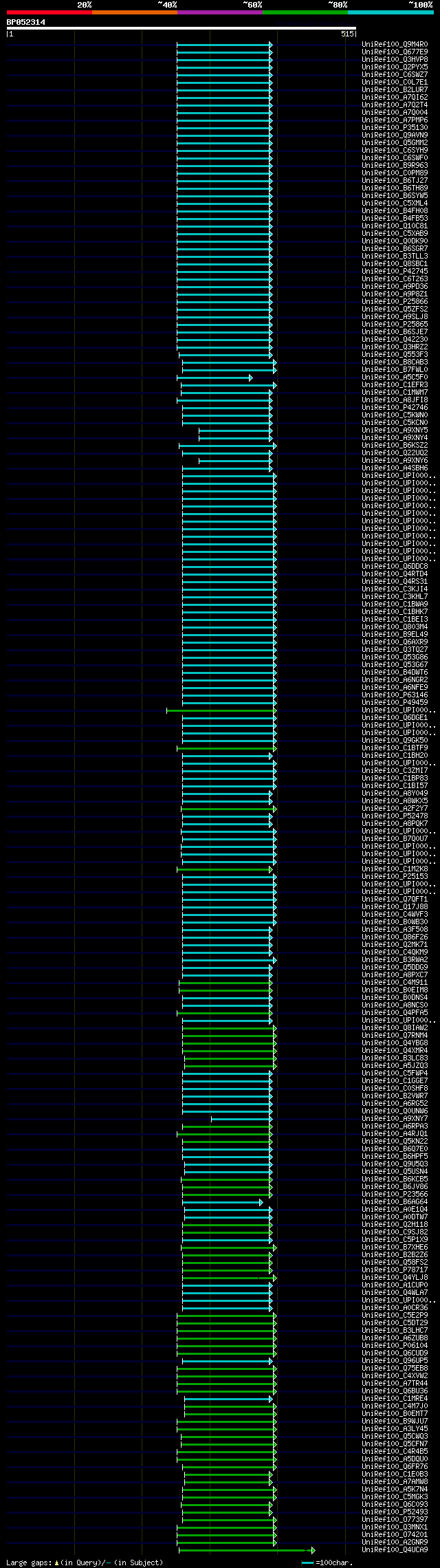Select label UniRef100_P42746
The height and width of the screenshot is (1568, 440).
coord(395,408)
